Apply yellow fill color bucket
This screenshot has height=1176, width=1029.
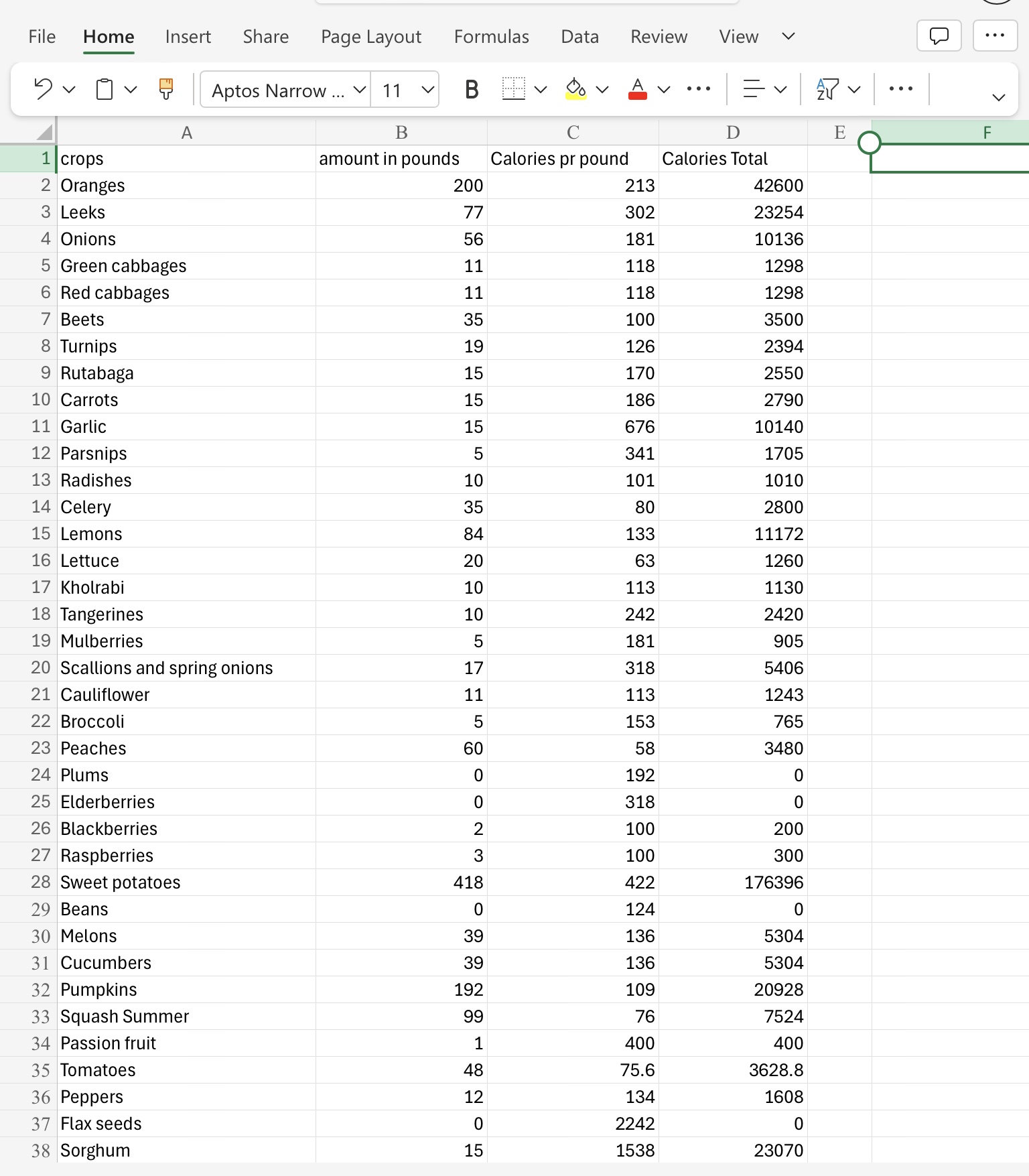[x=575, y=89]
